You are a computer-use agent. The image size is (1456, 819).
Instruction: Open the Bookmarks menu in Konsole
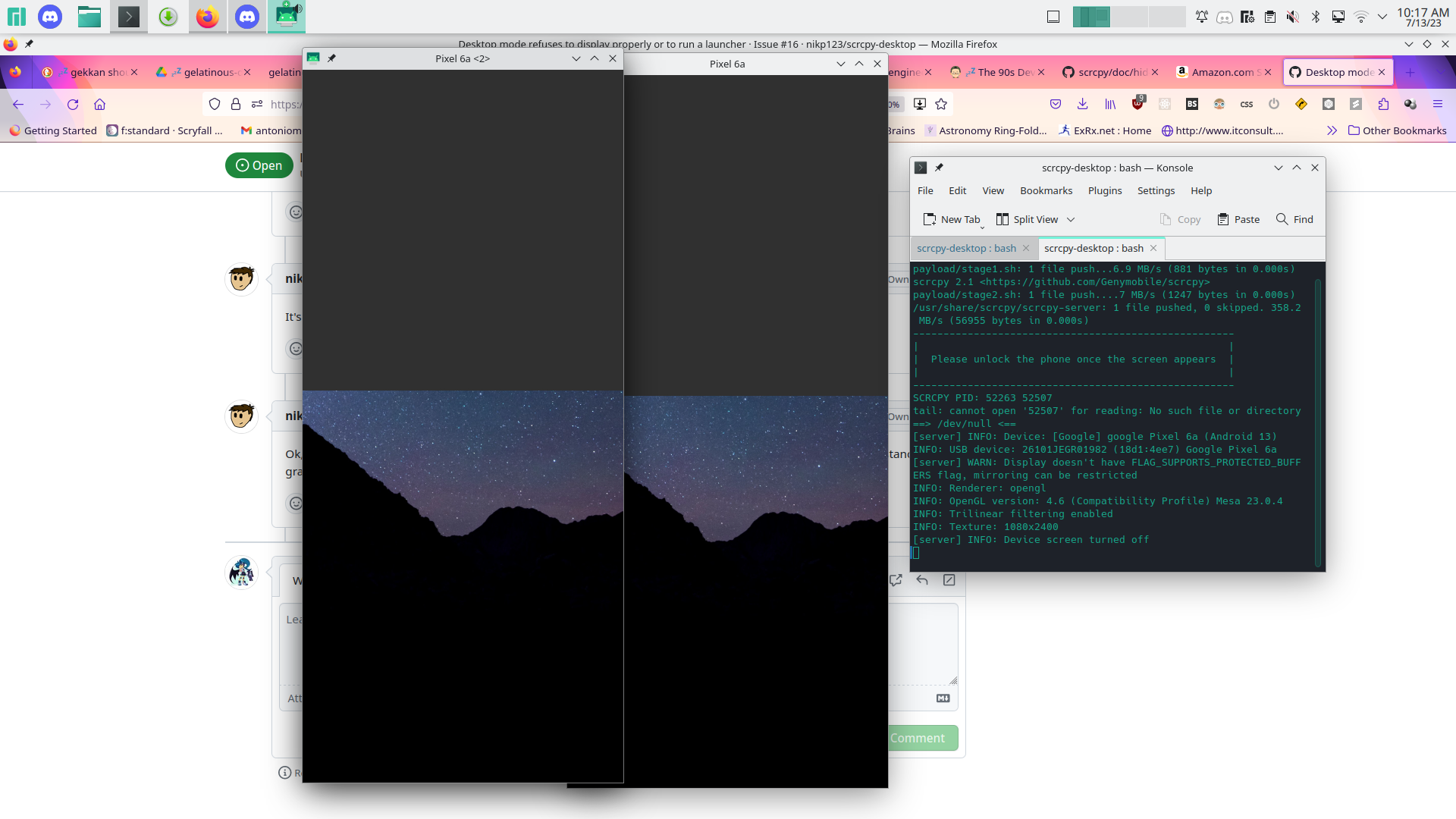coord(1046,190)
